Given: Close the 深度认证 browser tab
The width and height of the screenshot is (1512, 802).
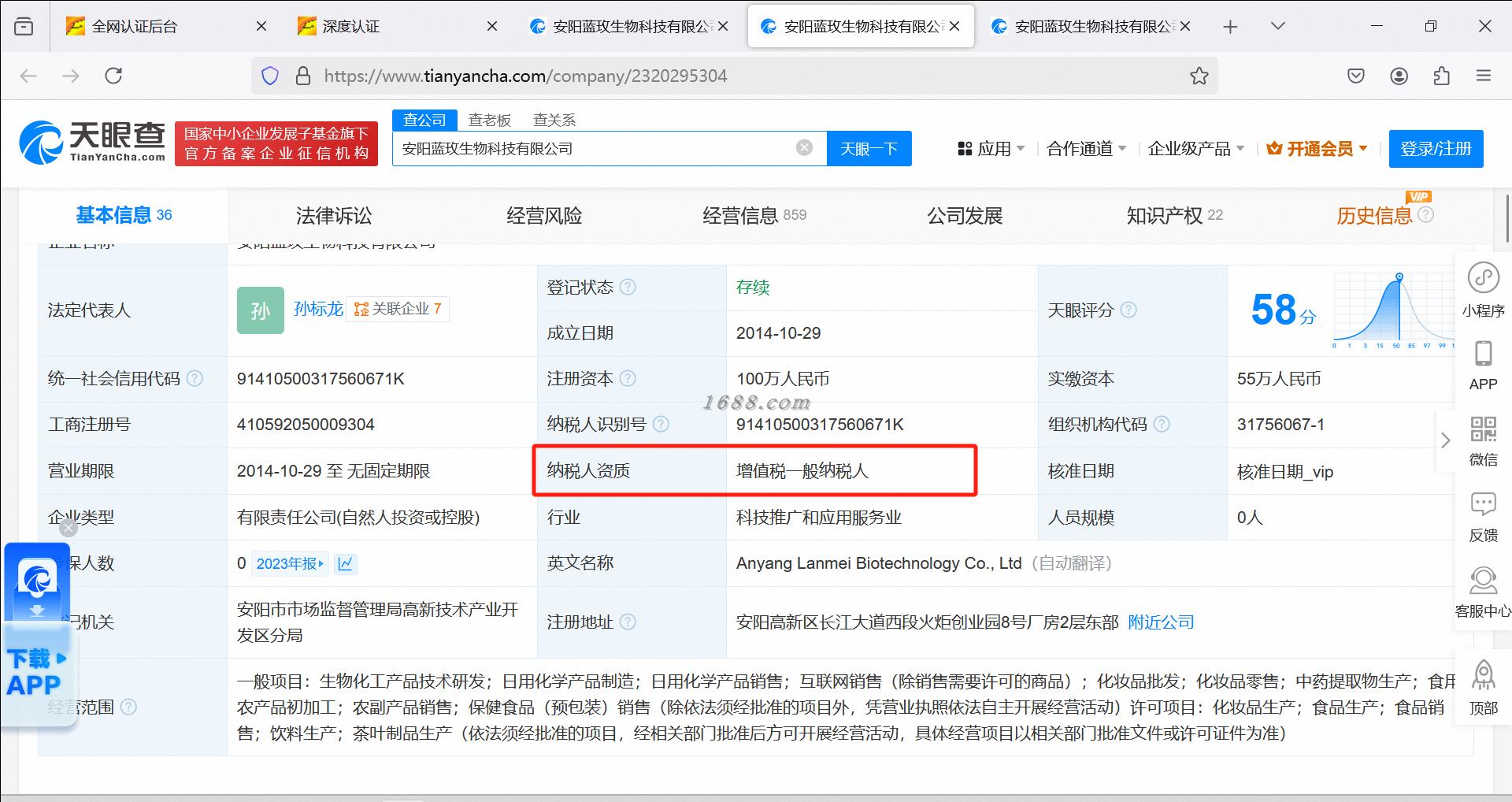Looking at the screenshot, I should click(492, 27).
